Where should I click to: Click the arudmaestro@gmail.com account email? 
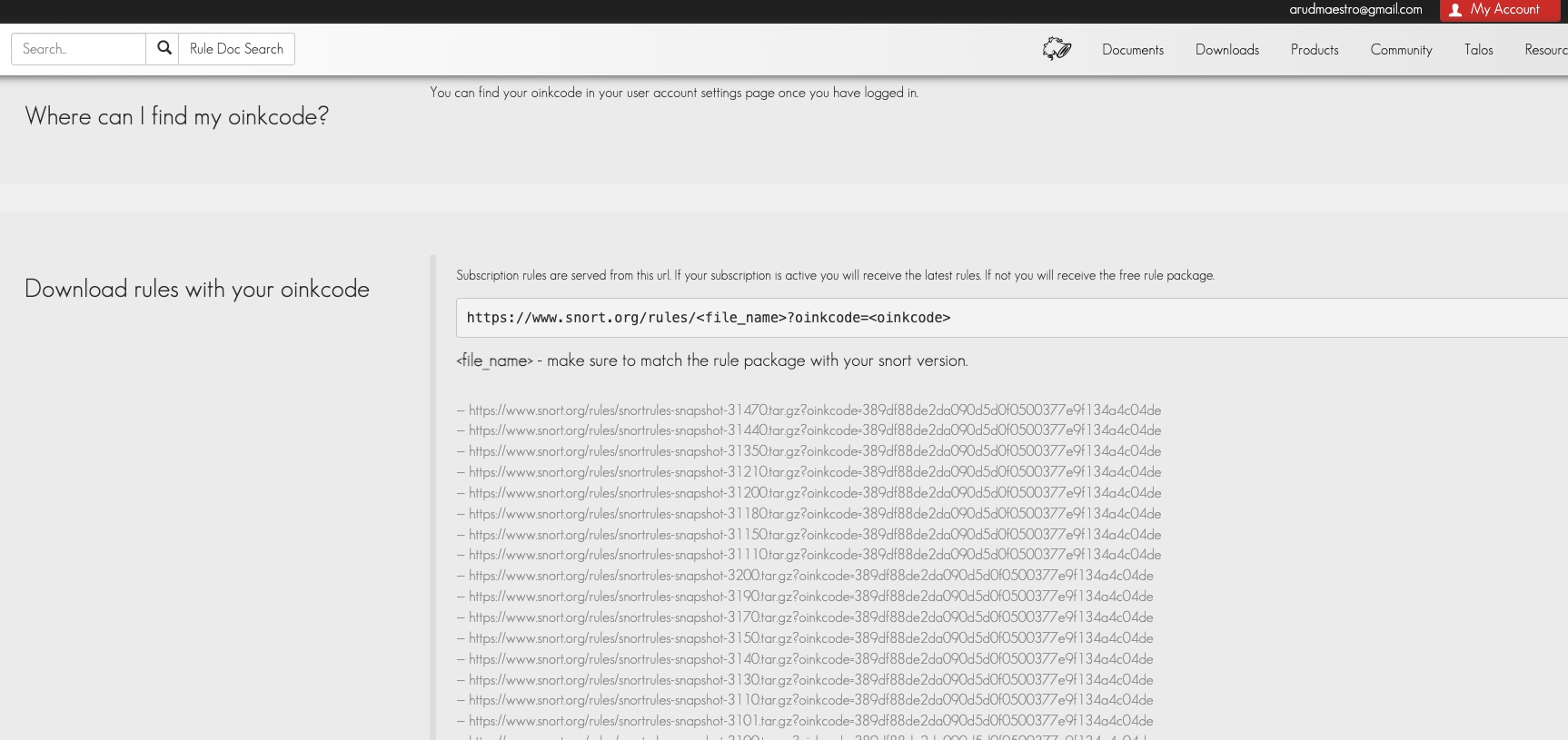(1355, 9)
